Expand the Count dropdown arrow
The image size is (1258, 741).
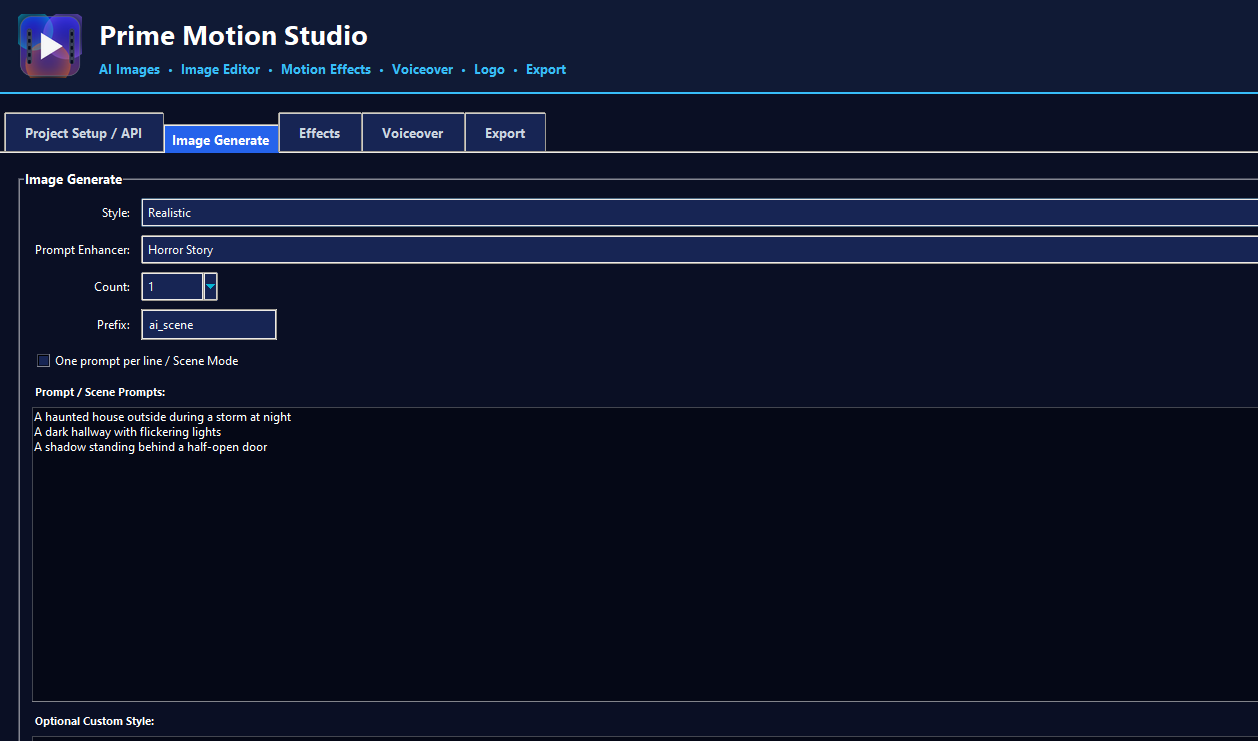click(x=210, y=287)
